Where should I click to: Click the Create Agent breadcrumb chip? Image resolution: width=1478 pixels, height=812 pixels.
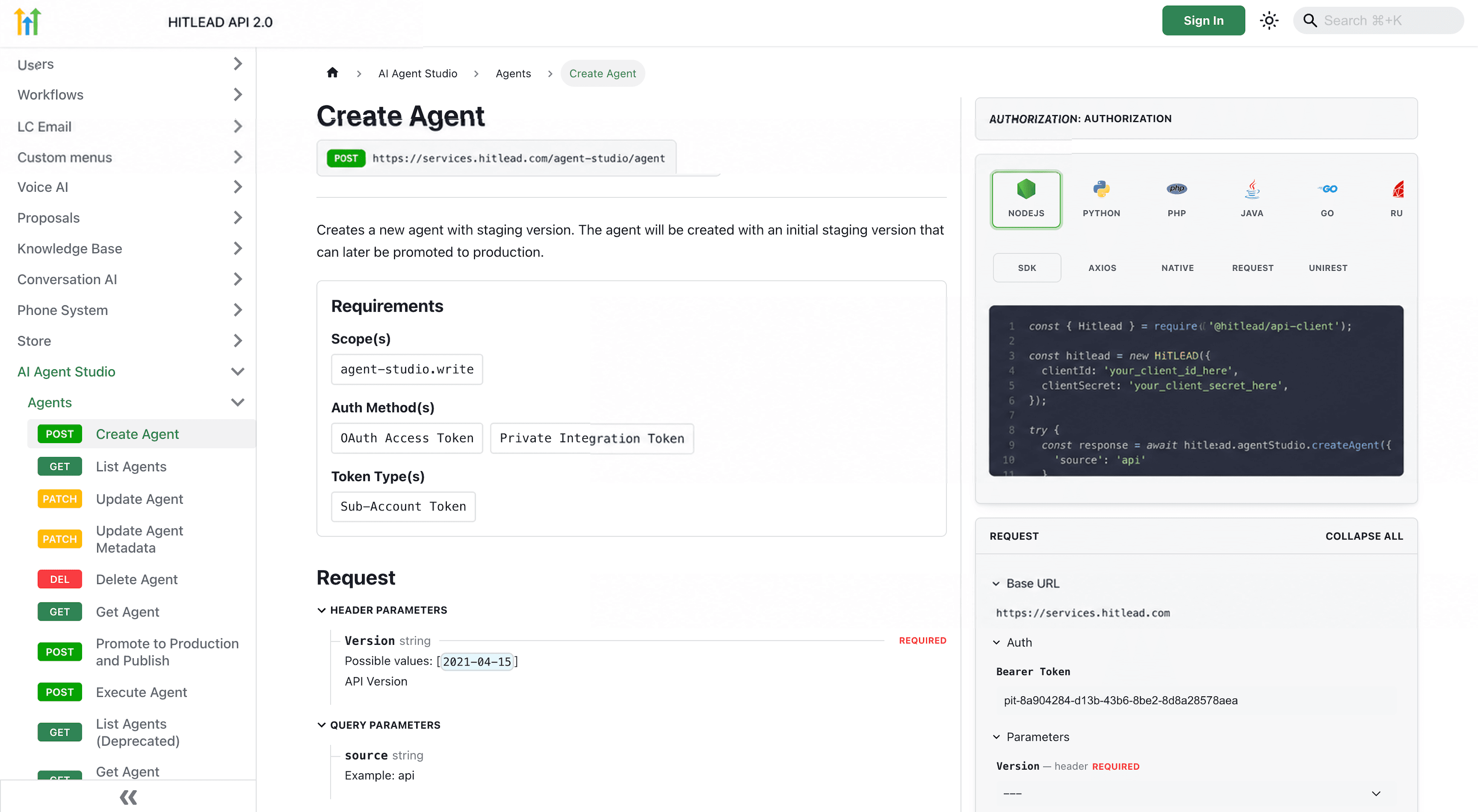(602, 73)
